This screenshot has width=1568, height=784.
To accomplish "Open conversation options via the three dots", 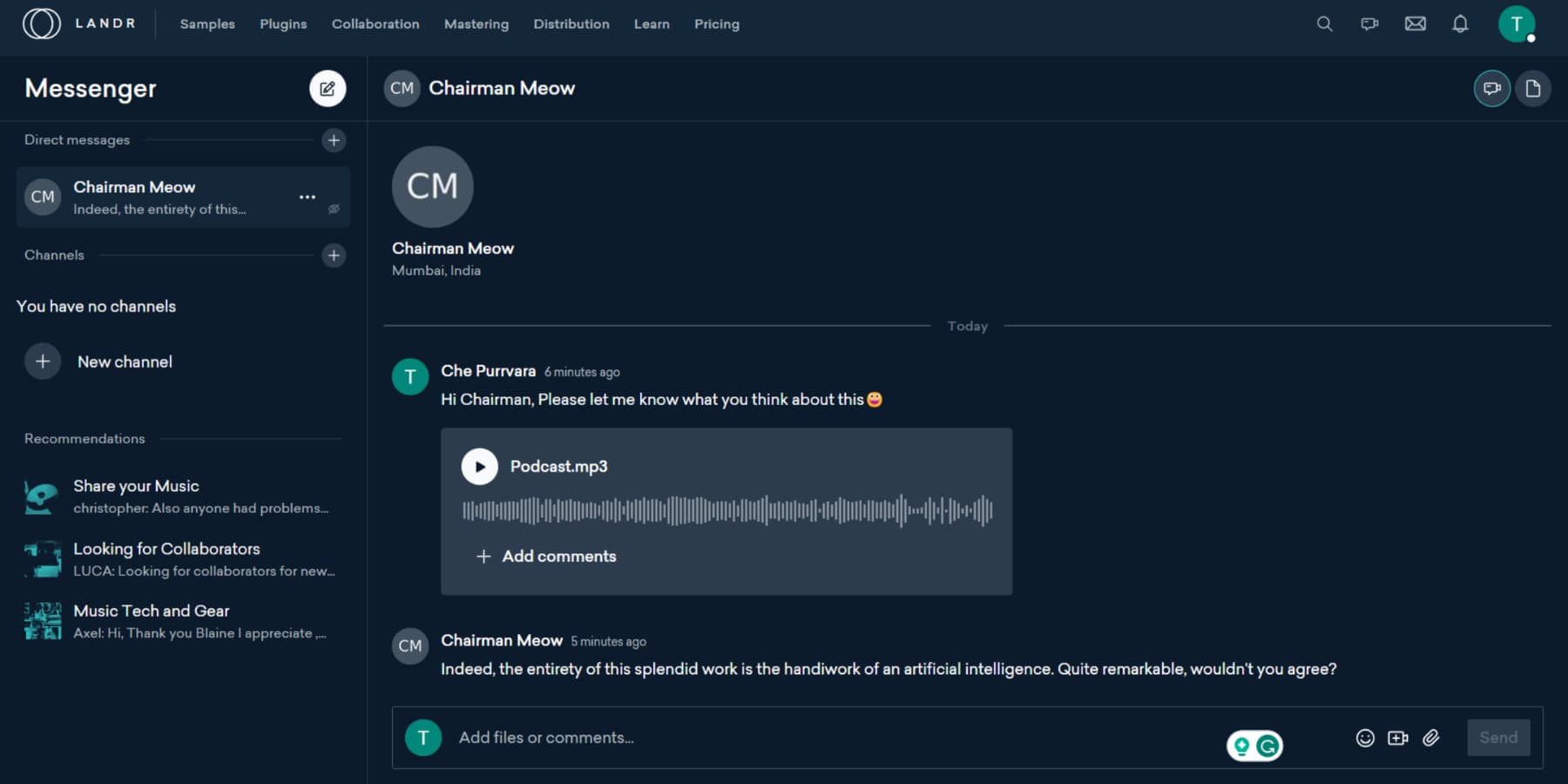I will 307,197.
